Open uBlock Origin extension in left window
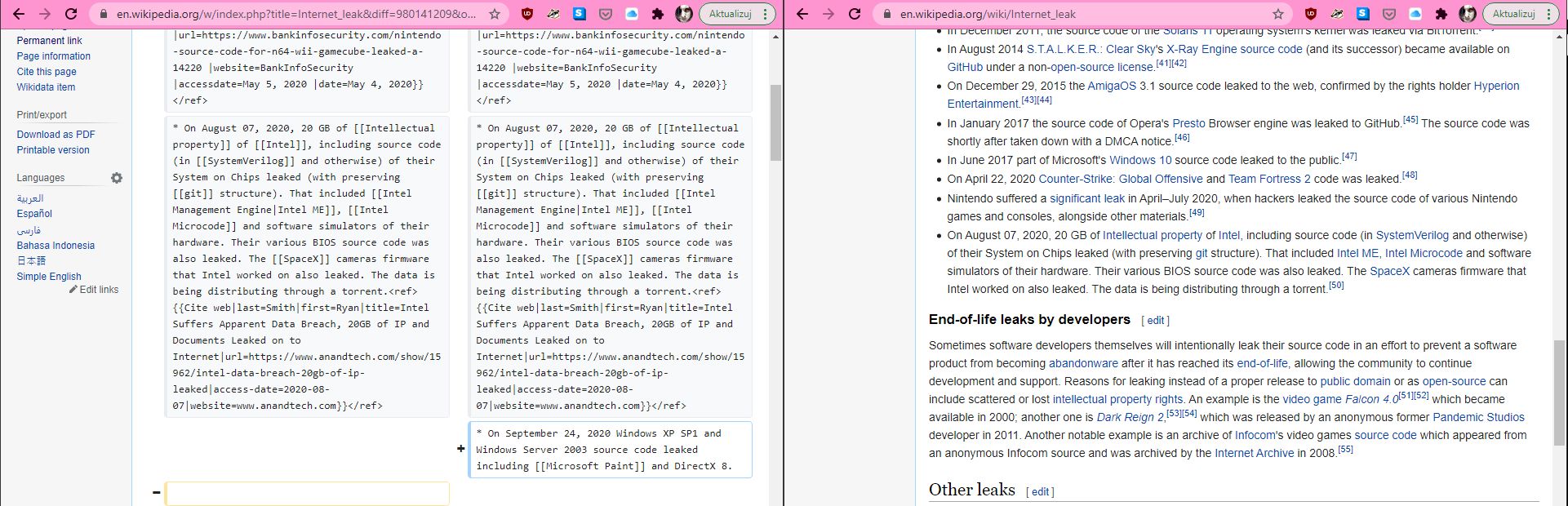1568x506 pixels. (527, 14)
